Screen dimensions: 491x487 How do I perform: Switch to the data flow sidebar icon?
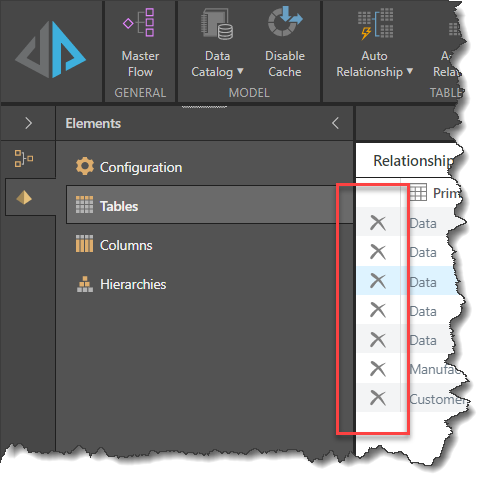[23, 158]
